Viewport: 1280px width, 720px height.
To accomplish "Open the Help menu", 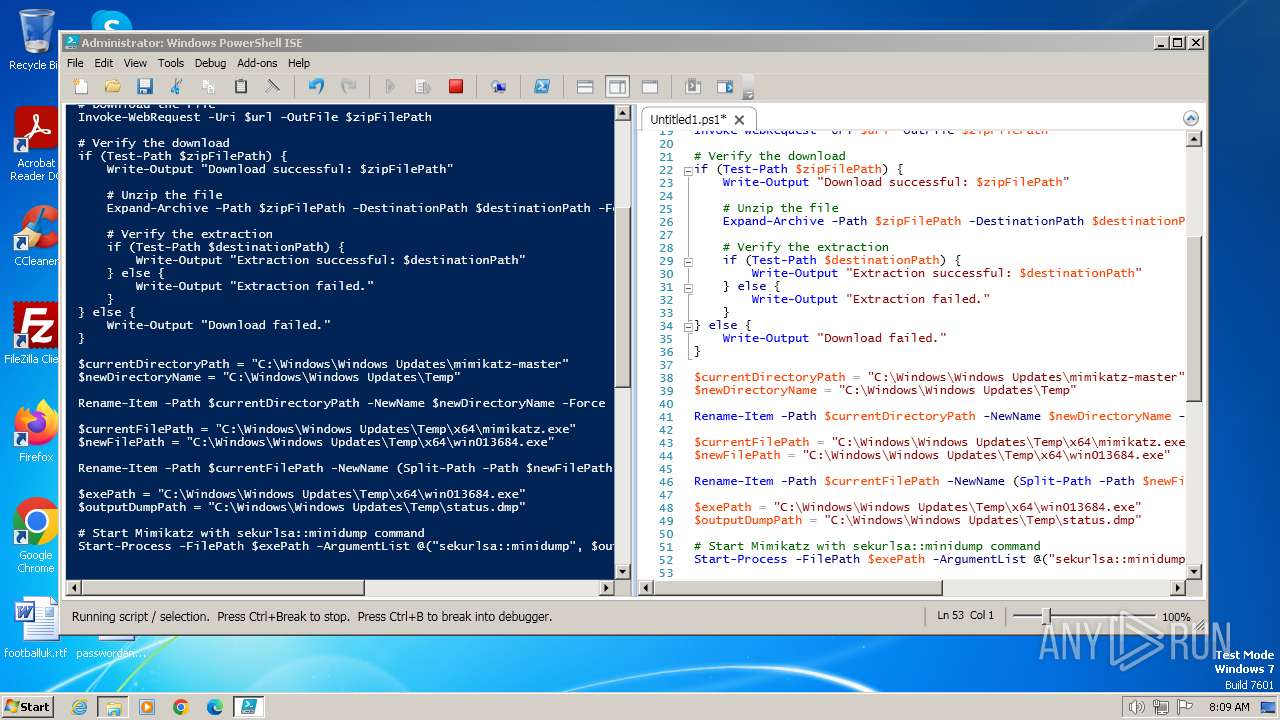I will (x=299, y=63).
